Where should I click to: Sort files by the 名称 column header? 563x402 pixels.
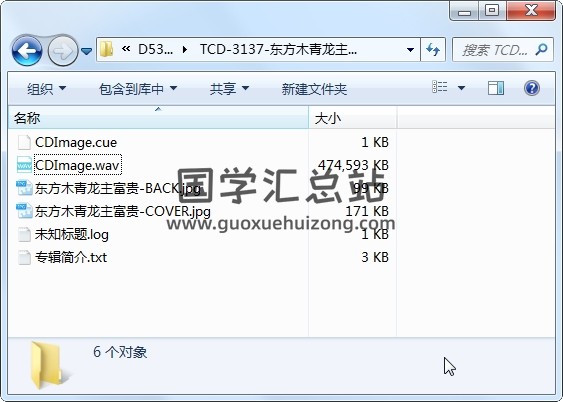point(158,118)
